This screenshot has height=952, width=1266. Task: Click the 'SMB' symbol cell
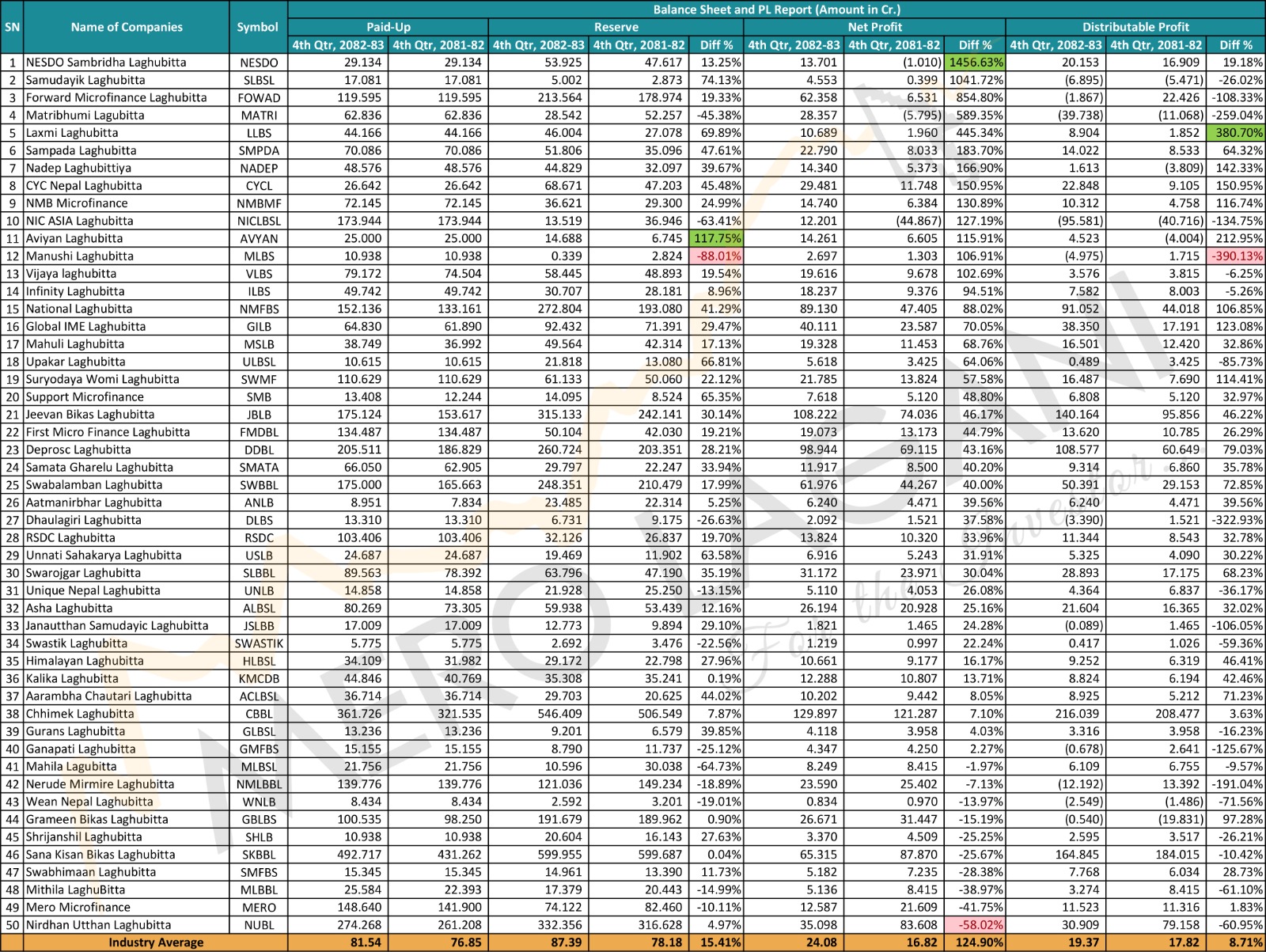pyautogui.click(x=259, y=396)
